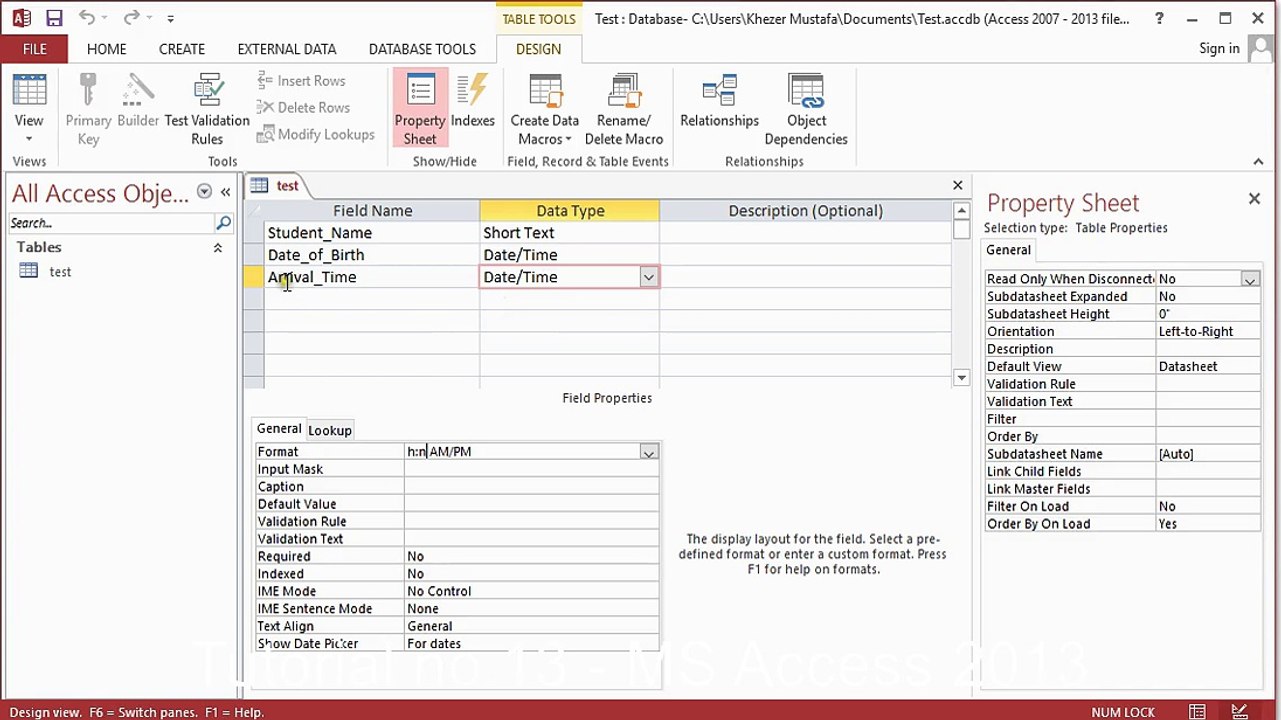
Task: Click field grid scrollbar down arrow
Action: (x=962, y=377)
